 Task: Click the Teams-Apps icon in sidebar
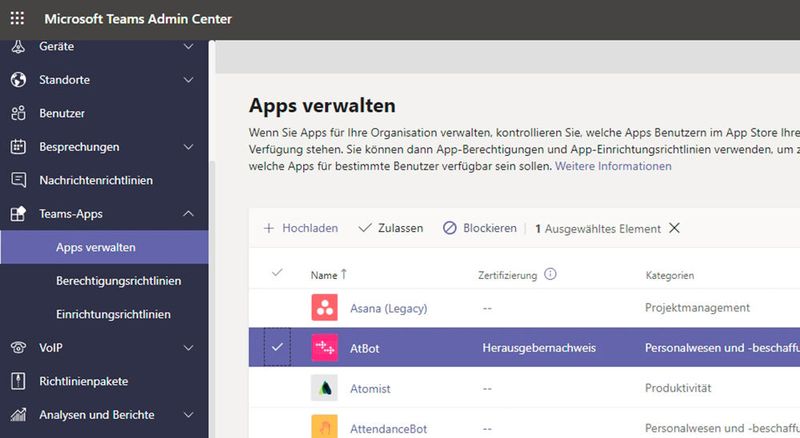(x=18, y=214)
